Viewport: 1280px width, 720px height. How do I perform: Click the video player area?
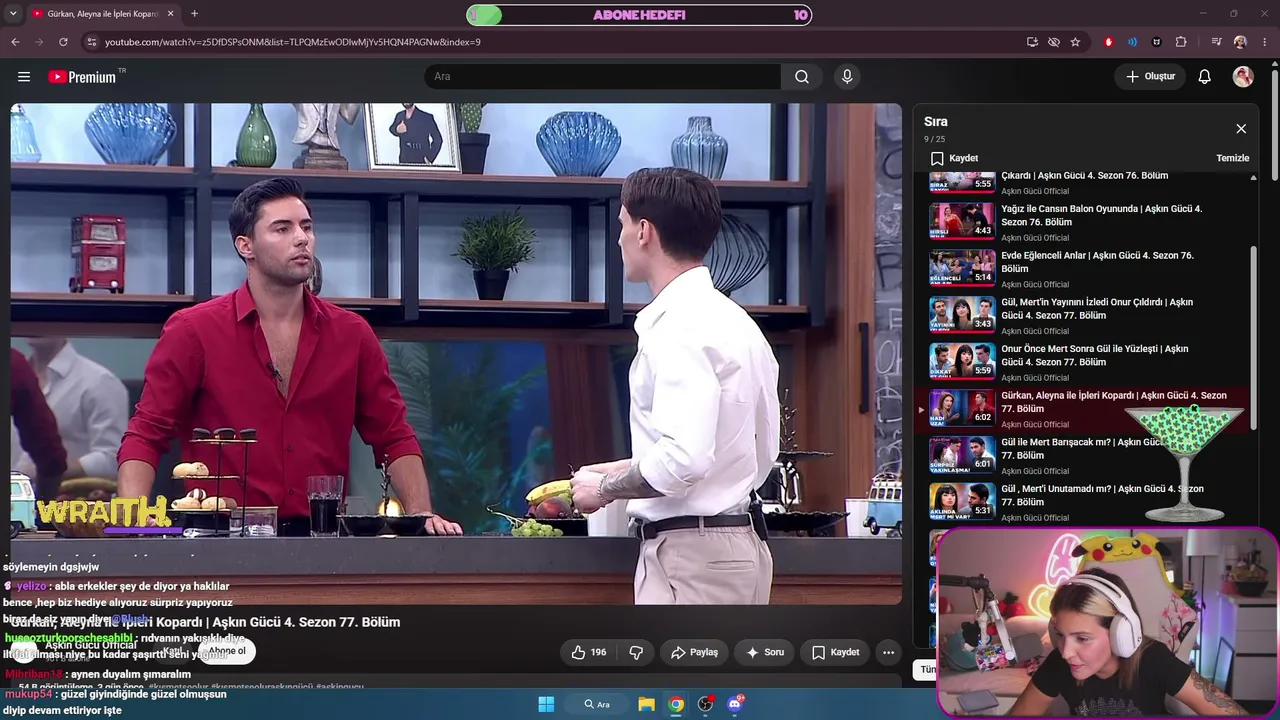456,354
